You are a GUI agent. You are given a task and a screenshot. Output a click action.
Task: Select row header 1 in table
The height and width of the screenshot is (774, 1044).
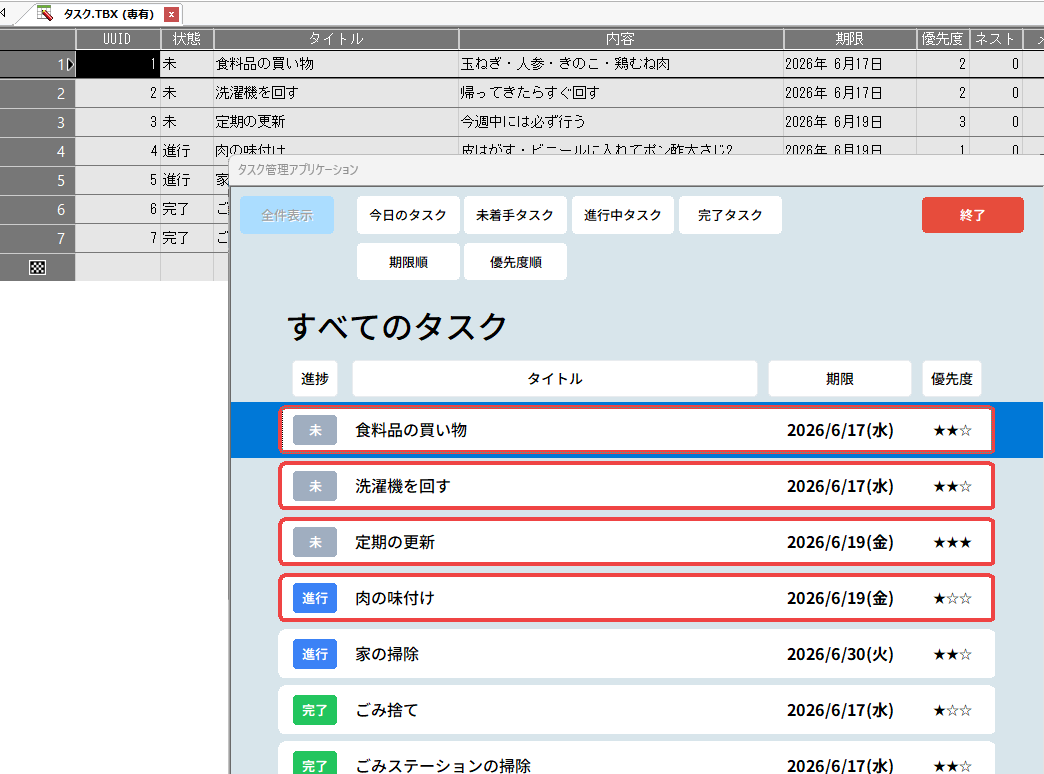tap(37, 64)
